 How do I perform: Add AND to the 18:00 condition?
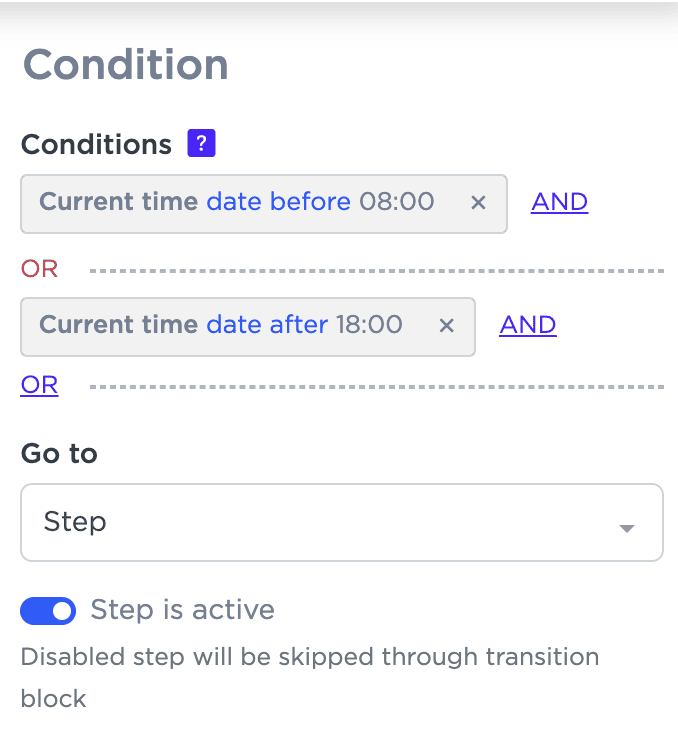click(527, 325)
